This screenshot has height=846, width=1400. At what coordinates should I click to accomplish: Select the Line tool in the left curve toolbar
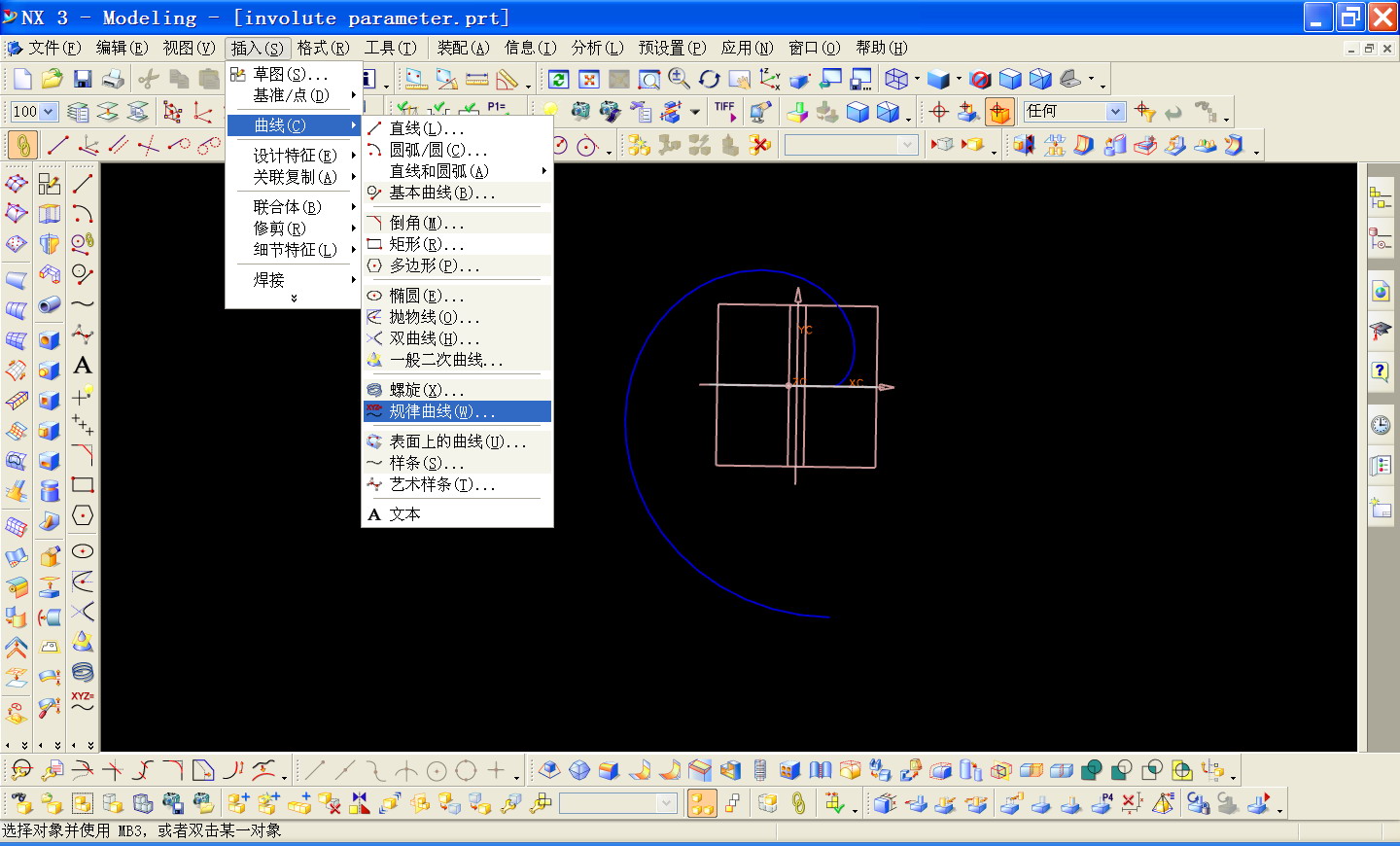[83, 183]
